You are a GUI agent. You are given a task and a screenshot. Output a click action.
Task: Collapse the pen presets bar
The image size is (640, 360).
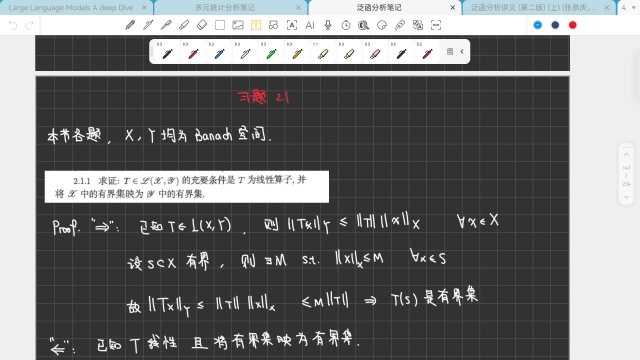(x=462, y=51)
